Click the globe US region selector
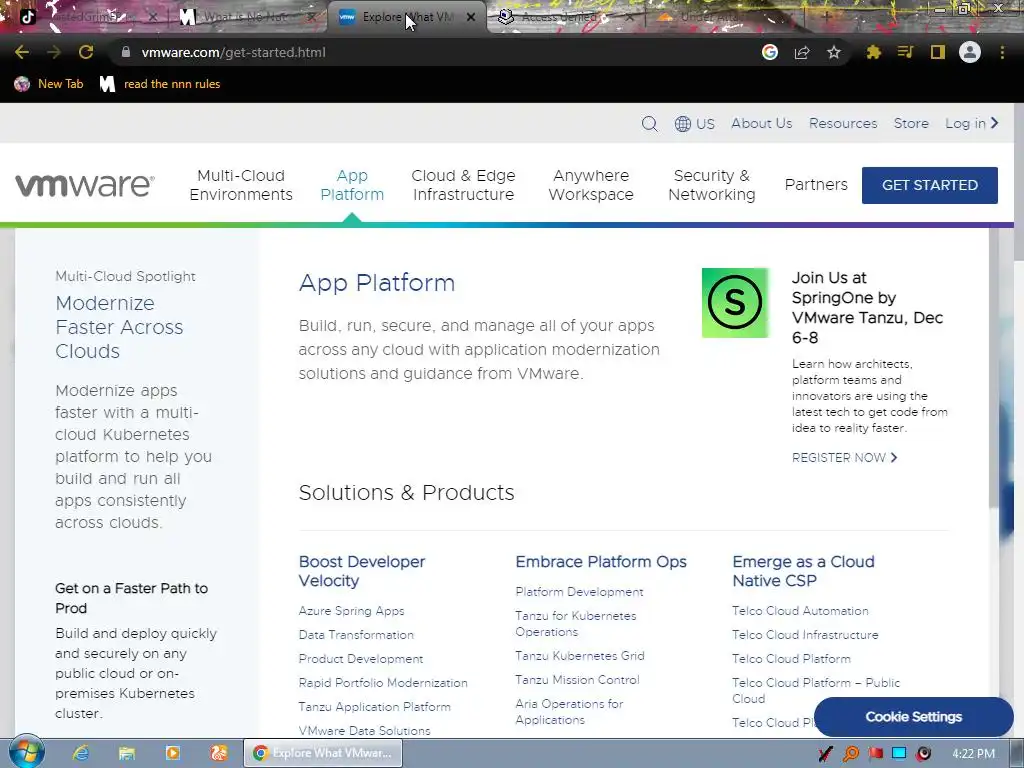The width and height of the screenshot is (1024, 768). [695, 123]
